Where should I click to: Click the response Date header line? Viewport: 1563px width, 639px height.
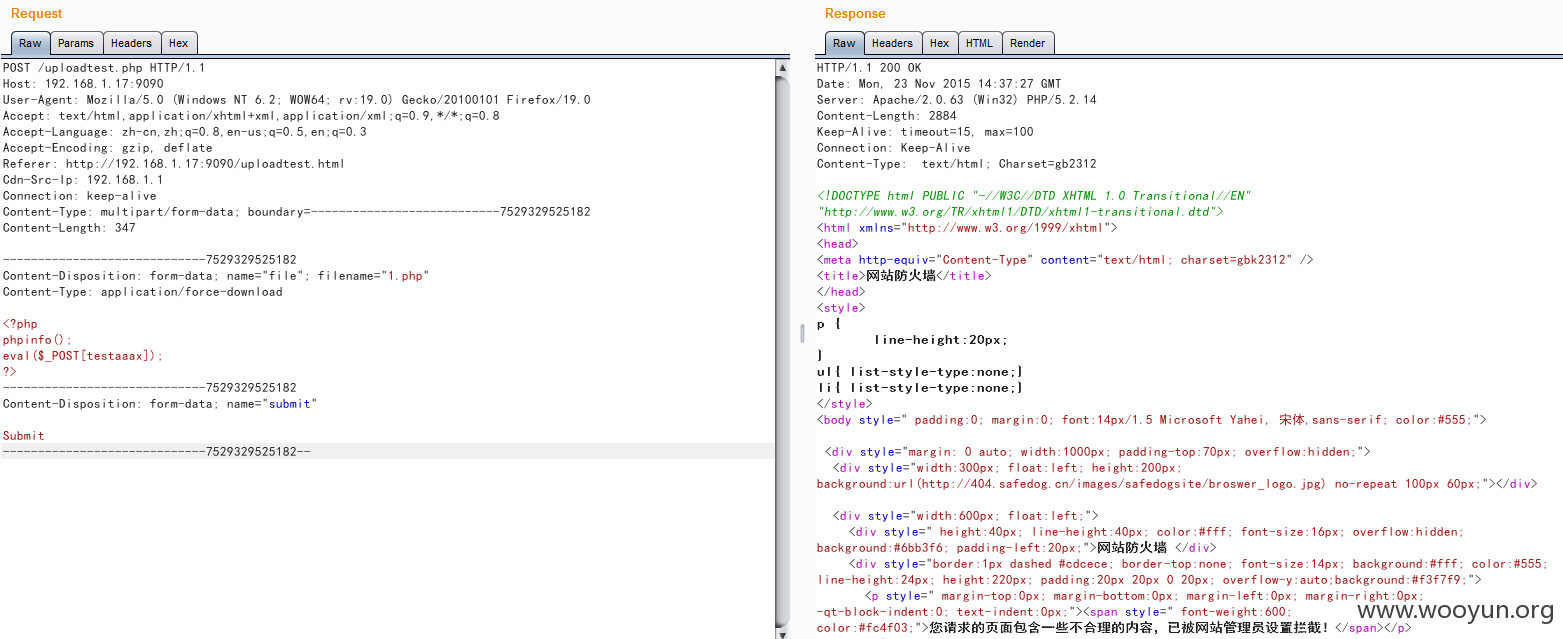click(939, 84)
